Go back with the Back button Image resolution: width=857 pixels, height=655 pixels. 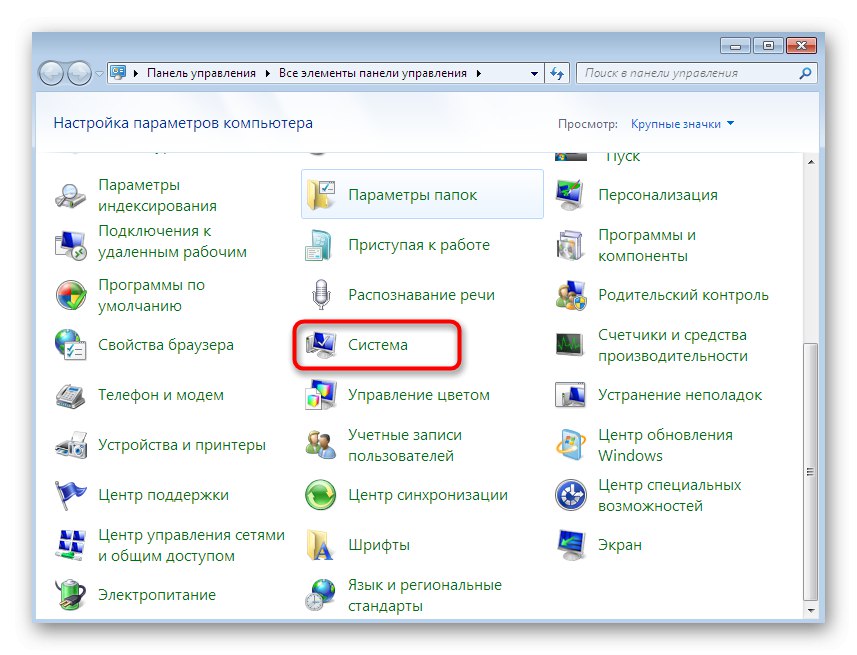tap(52, 73)
